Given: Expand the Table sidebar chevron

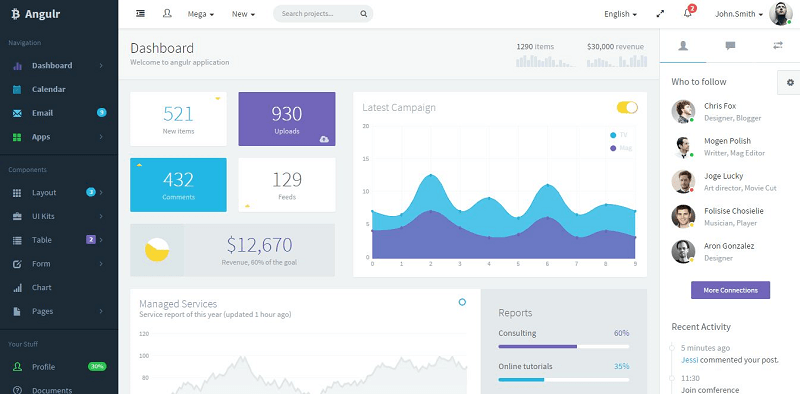Looking at the screenshot, I should (x=101, y=240).
